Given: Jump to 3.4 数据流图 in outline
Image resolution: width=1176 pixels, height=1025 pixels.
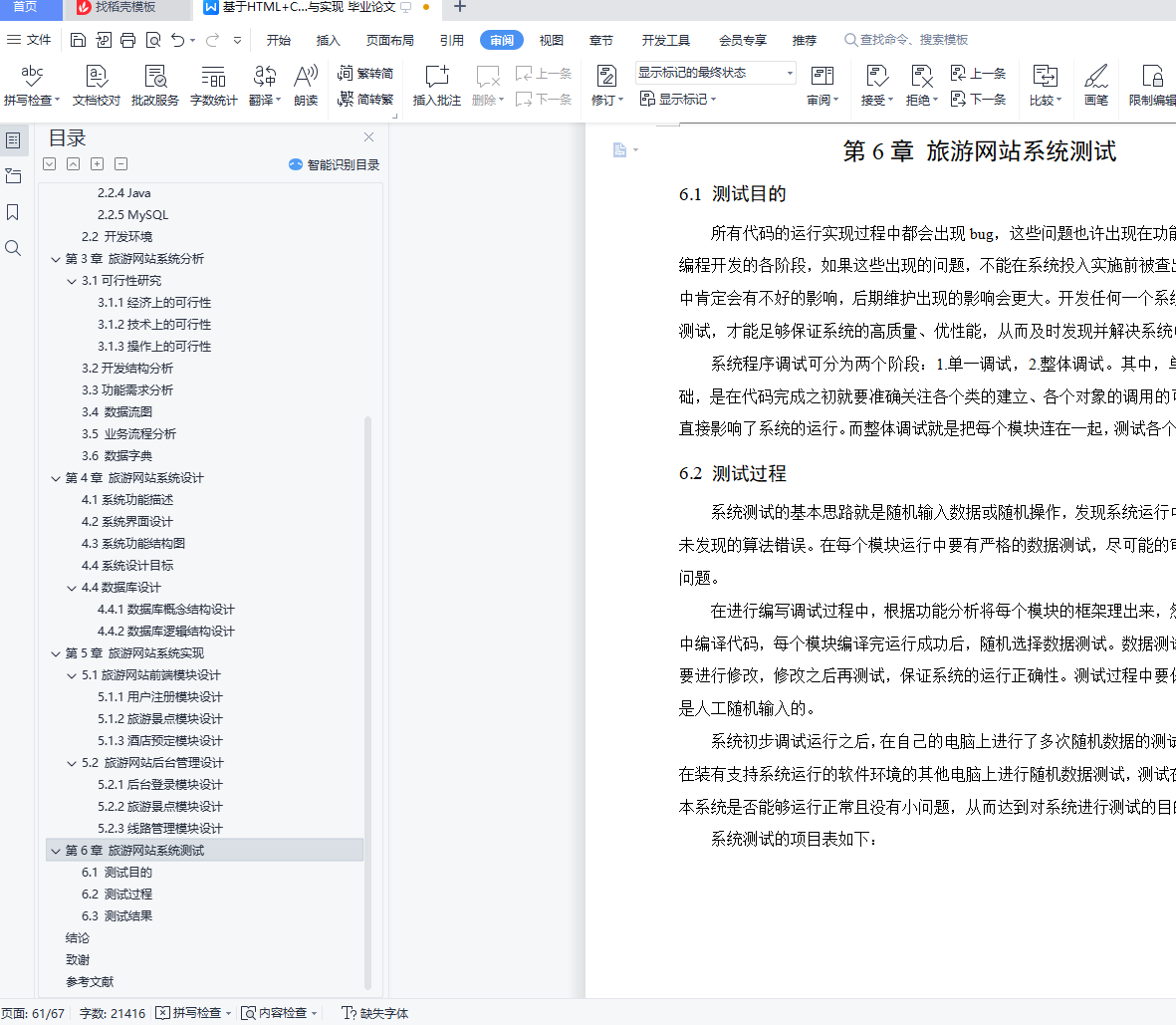Looking at the screenshot, I should tap(117, 412).
